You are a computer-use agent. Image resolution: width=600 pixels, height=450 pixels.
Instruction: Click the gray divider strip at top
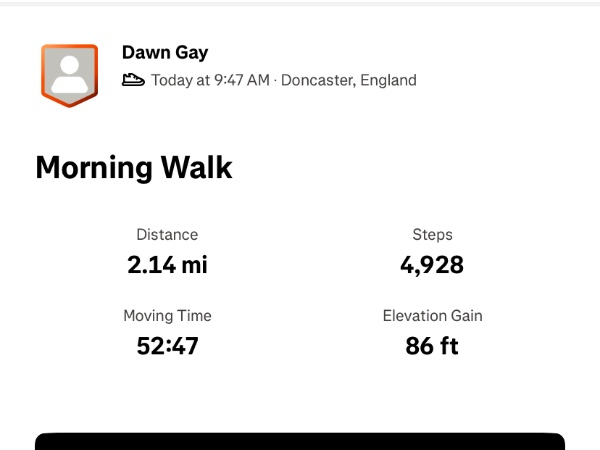click(300, 3)
